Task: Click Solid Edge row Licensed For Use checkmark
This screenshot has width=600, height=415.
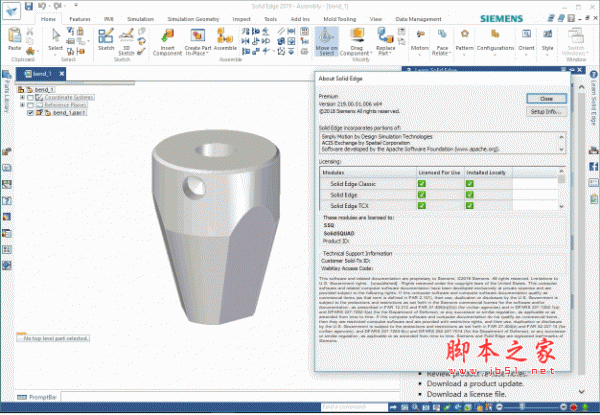Action: [x=422, y=195]
